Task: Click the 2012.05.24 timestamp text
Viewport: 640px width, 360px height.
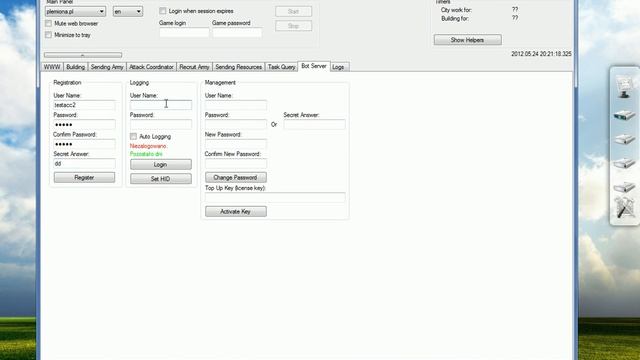Action: (541, 54)
